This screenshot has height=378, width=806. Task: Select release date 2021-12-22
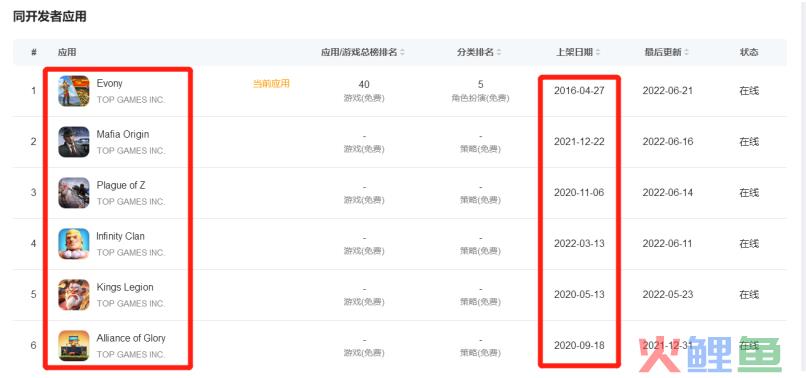click(x=579, y=141)
